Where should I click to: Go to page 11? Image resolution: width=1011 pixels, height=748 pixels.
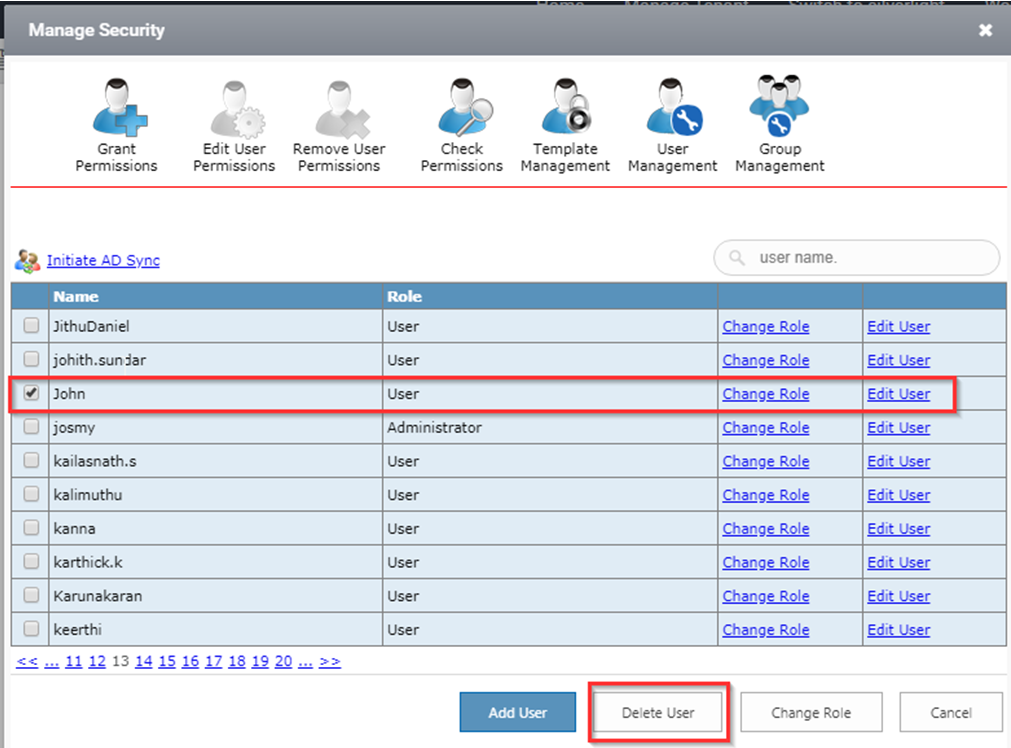pos(74,662)
